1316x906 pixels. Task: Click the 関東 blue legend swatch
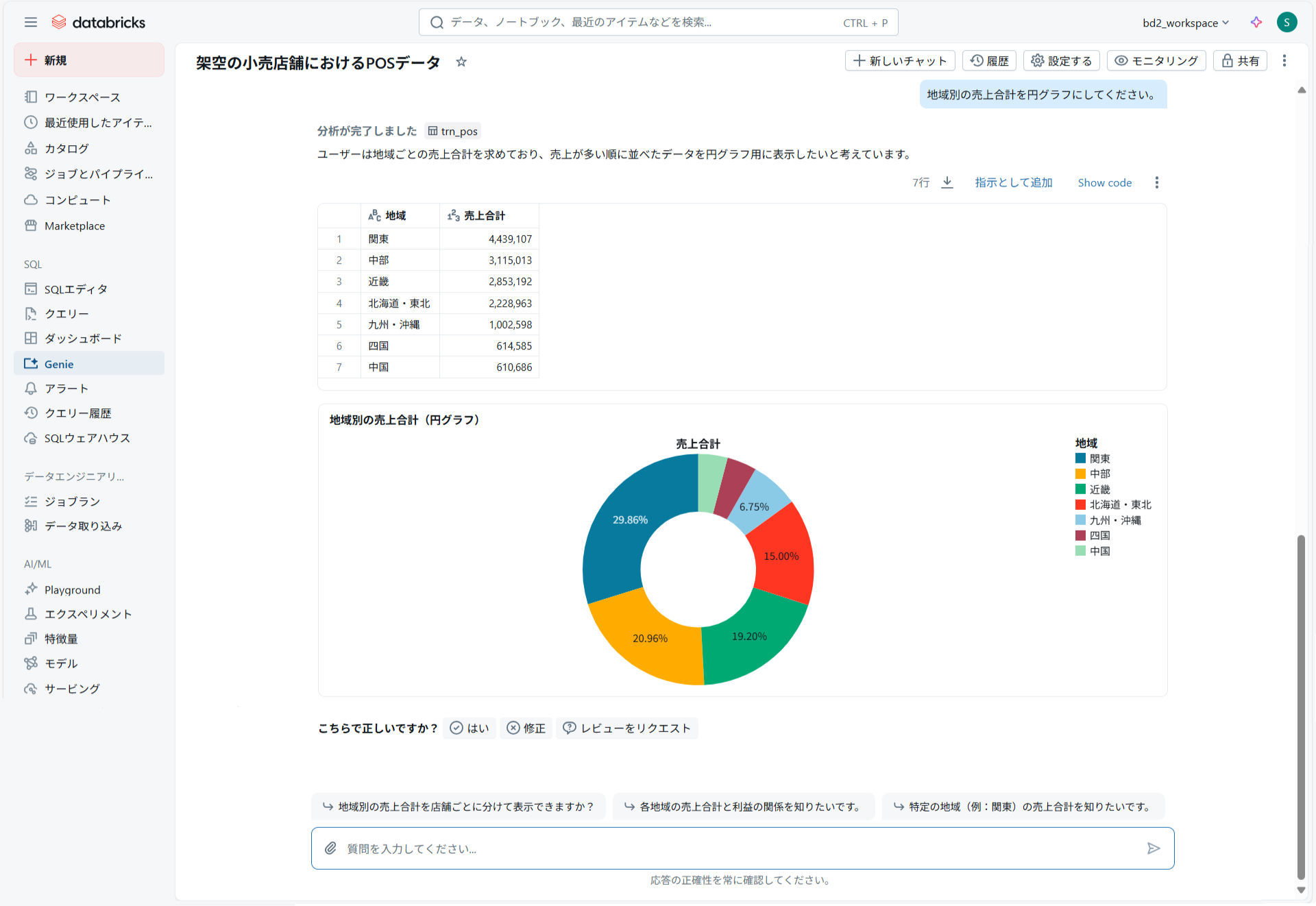pyautogui.click(x=1080, y=458)
